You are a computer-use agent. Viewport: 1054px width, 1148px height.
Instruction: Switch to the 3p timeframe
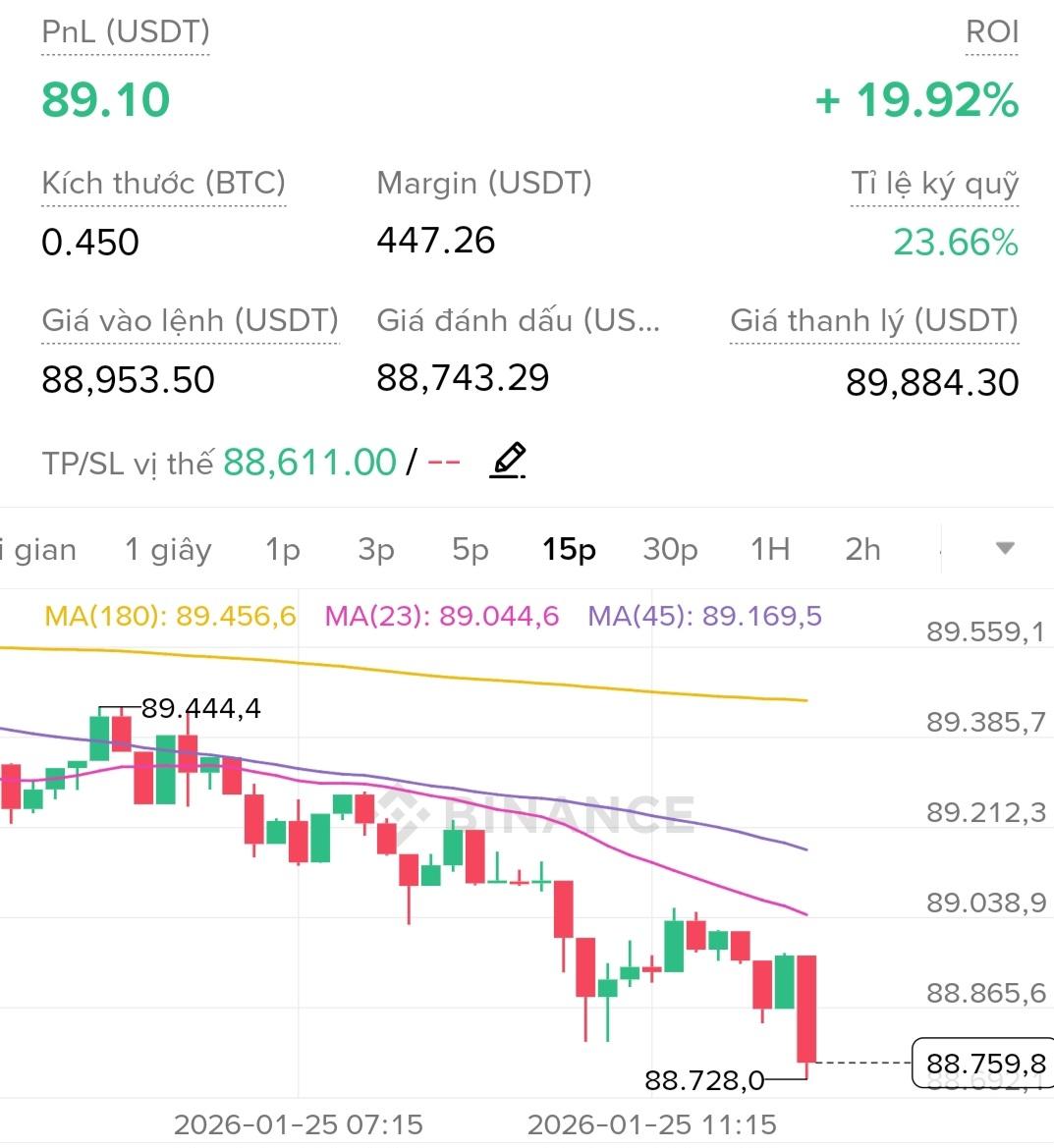(376, 550)
